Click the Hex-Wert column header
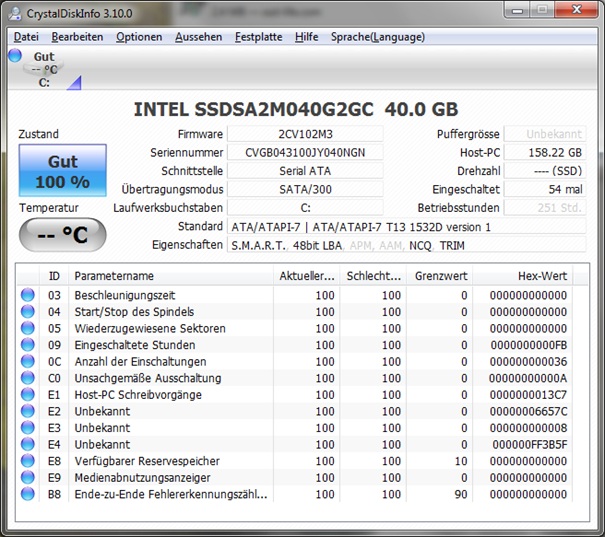The height and width of the screenshot is (537, 605). click(x=523, y=276)
